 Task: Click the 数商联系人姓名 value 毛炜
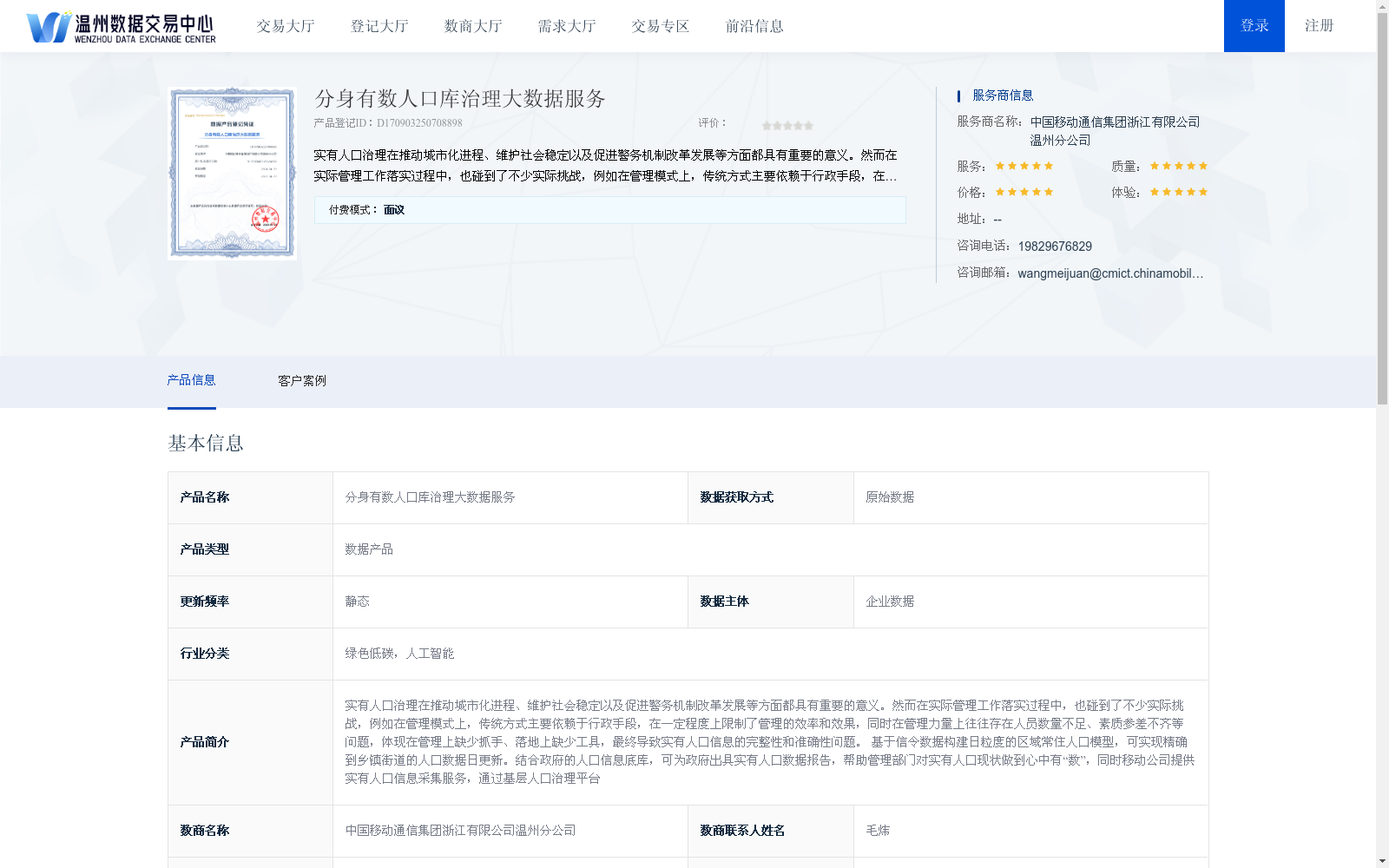point(878,831)
